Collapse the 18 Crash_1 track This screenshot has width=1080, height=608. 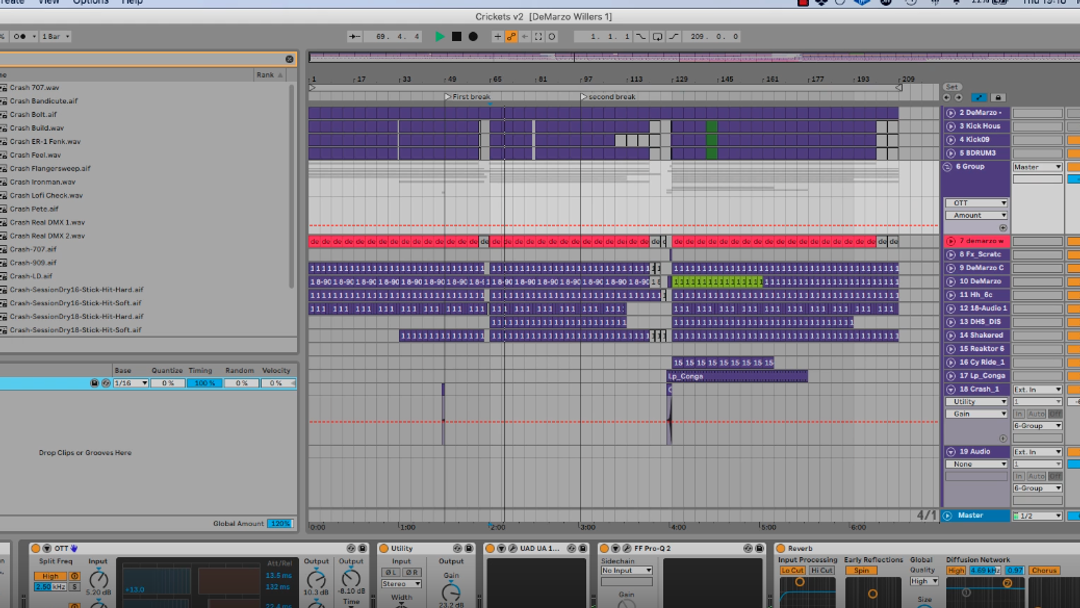coord(950,389)
